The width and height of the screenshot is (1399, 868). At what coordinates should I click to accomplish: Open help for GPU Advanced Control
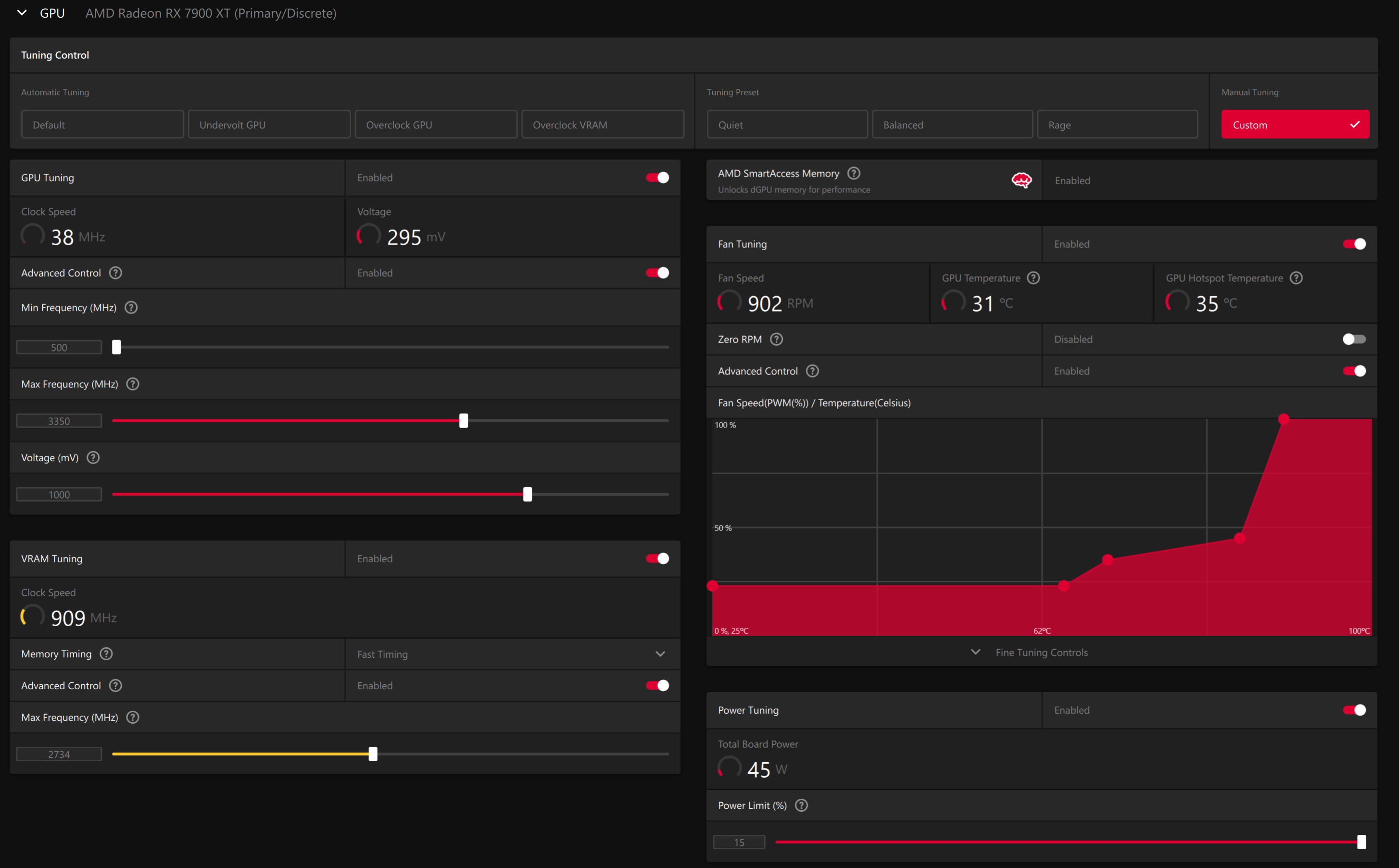tap(115, 273)
